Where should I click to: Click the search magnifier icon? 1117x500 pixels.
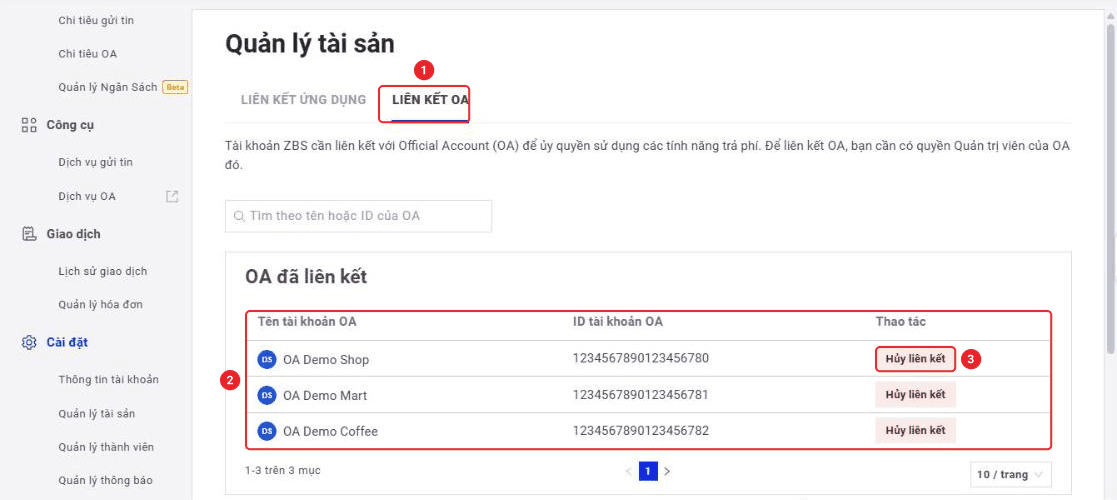coord(238,216)
